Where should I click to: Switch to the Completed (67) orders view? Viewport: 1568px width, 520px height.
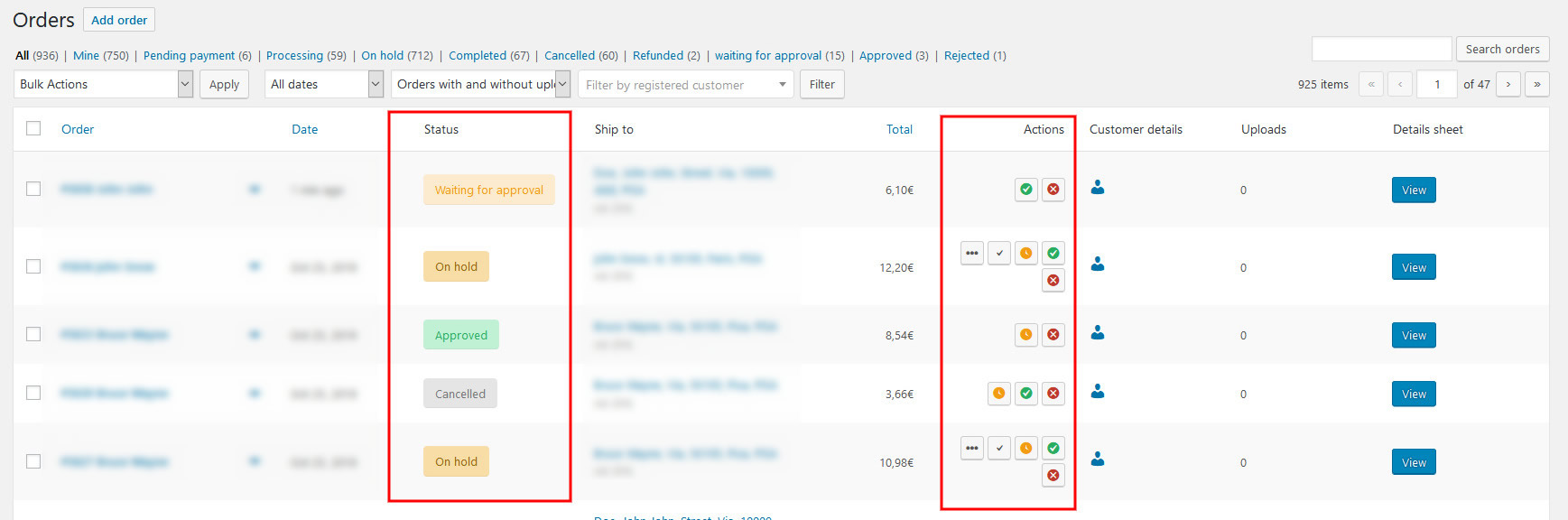click(488, 56)
